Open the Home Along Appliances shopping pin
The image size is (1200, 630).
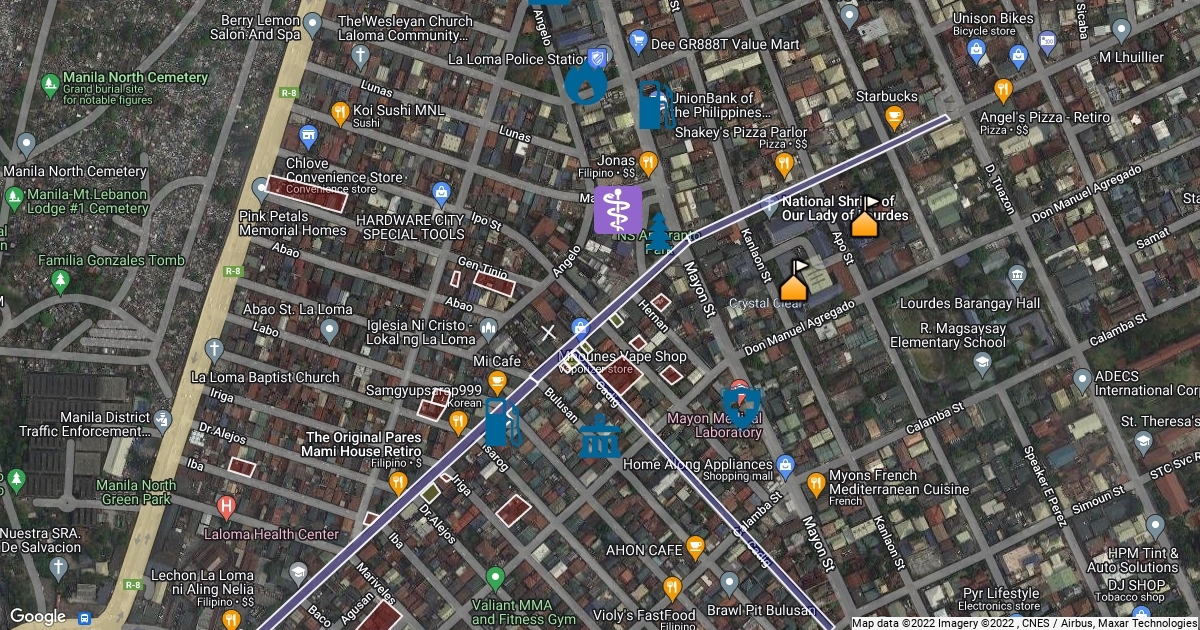pos(786,465)
